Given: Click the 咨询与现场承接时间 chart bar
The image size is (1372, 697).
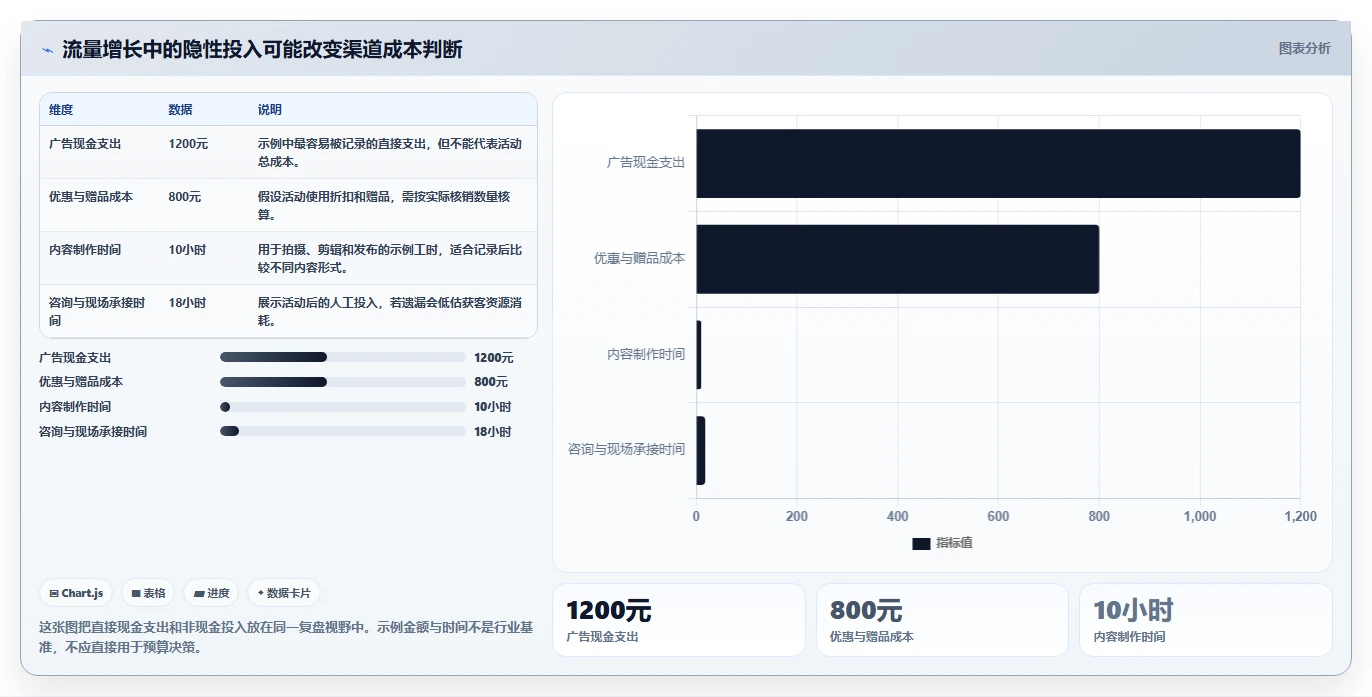Looking at the screenshot, I should point(701,451).
